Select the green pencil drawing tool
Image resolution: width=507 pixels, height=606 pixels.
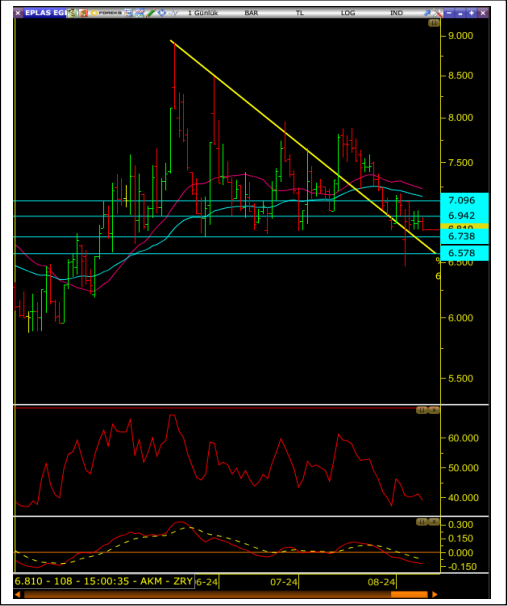(151, 13)
